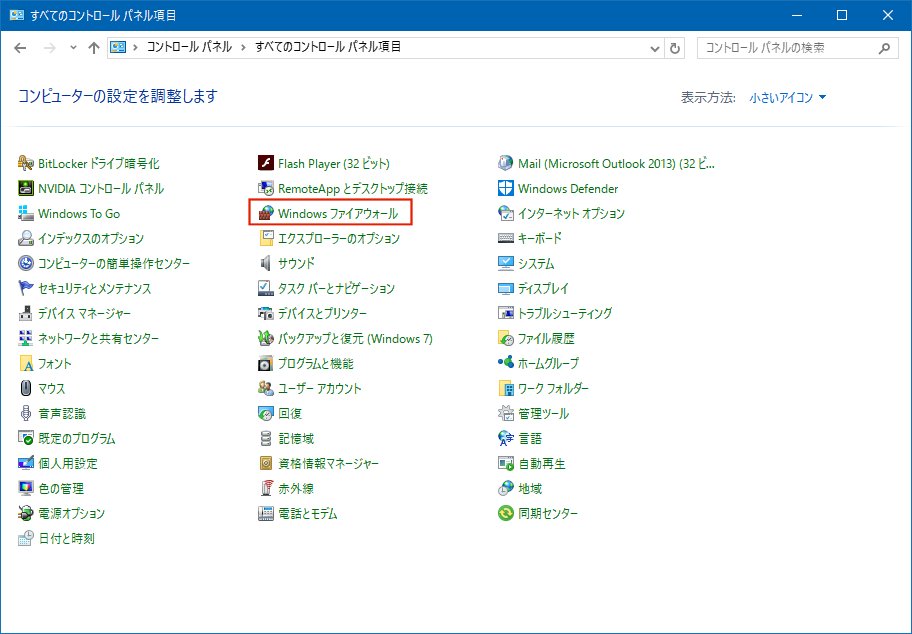Click the インデックスのオプション icon

pos(26,238)
